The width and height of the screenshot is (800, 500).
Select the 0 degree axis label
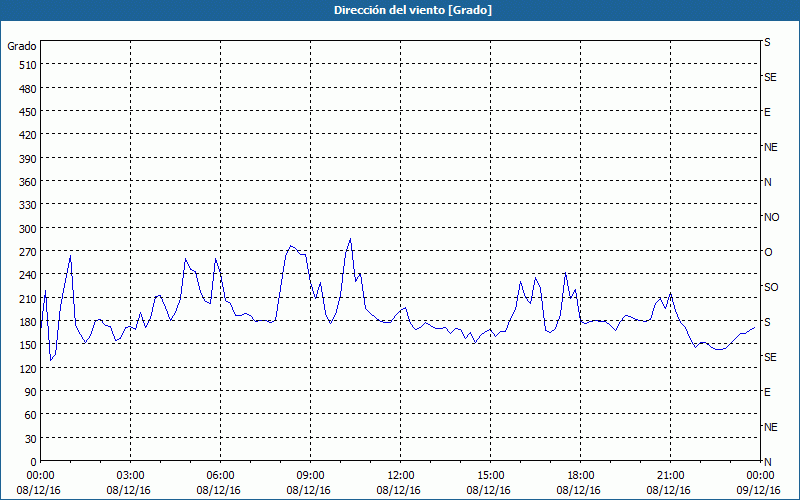pyautogui.click(x=34, y=462)
